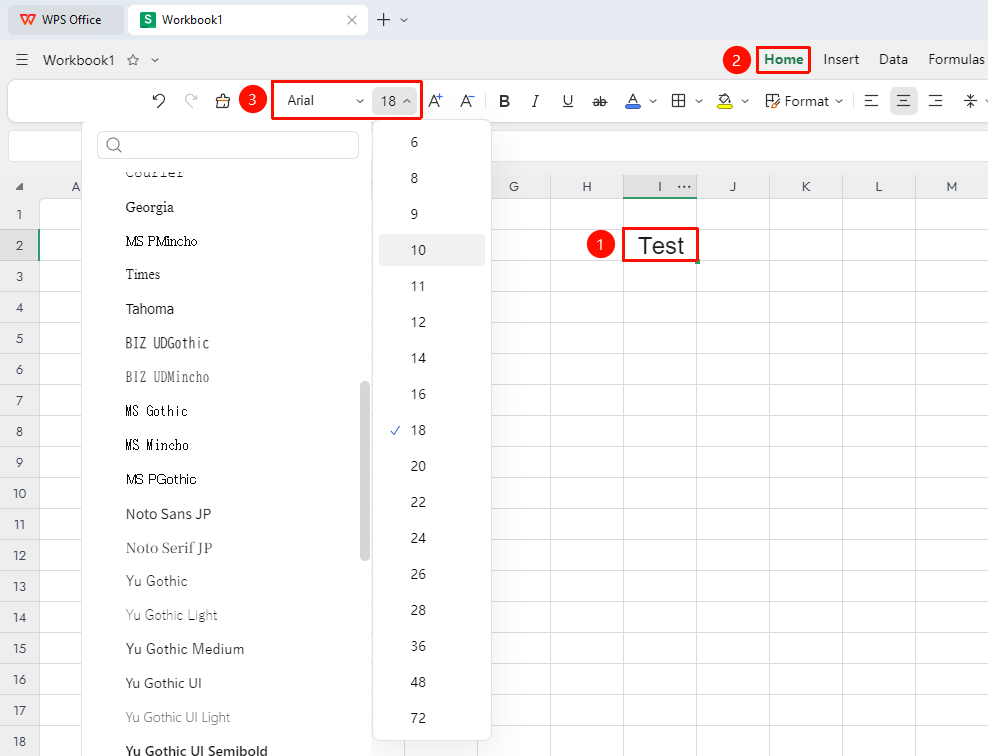Open font color dropdown arrow
Viewport: 988px width, 756px height.
pos(653,101)
